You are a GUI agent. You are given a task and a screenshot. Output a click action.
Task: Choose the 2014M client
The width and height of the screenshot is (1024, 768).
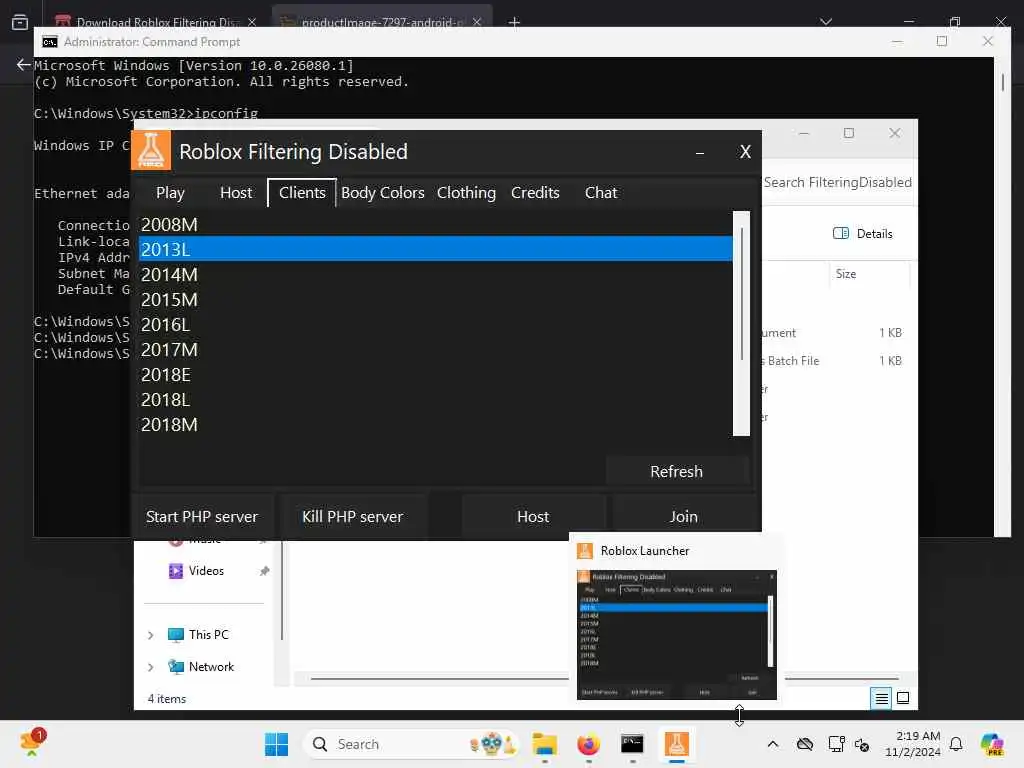click(x=436, y=274)
